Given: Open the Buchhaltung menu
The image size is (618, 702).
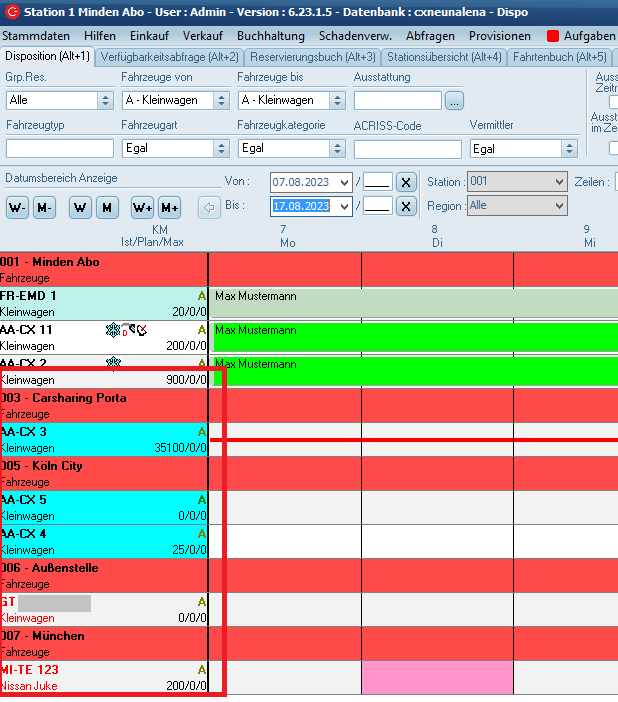Looking at the screenshot, I should (270, 35).
